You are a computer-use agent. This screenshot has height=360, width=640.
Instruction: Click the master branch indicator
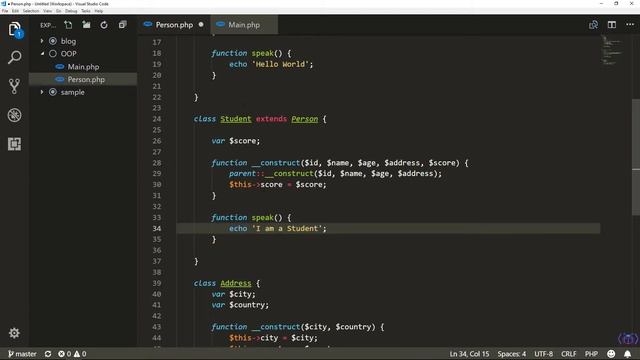coord(22,354)
